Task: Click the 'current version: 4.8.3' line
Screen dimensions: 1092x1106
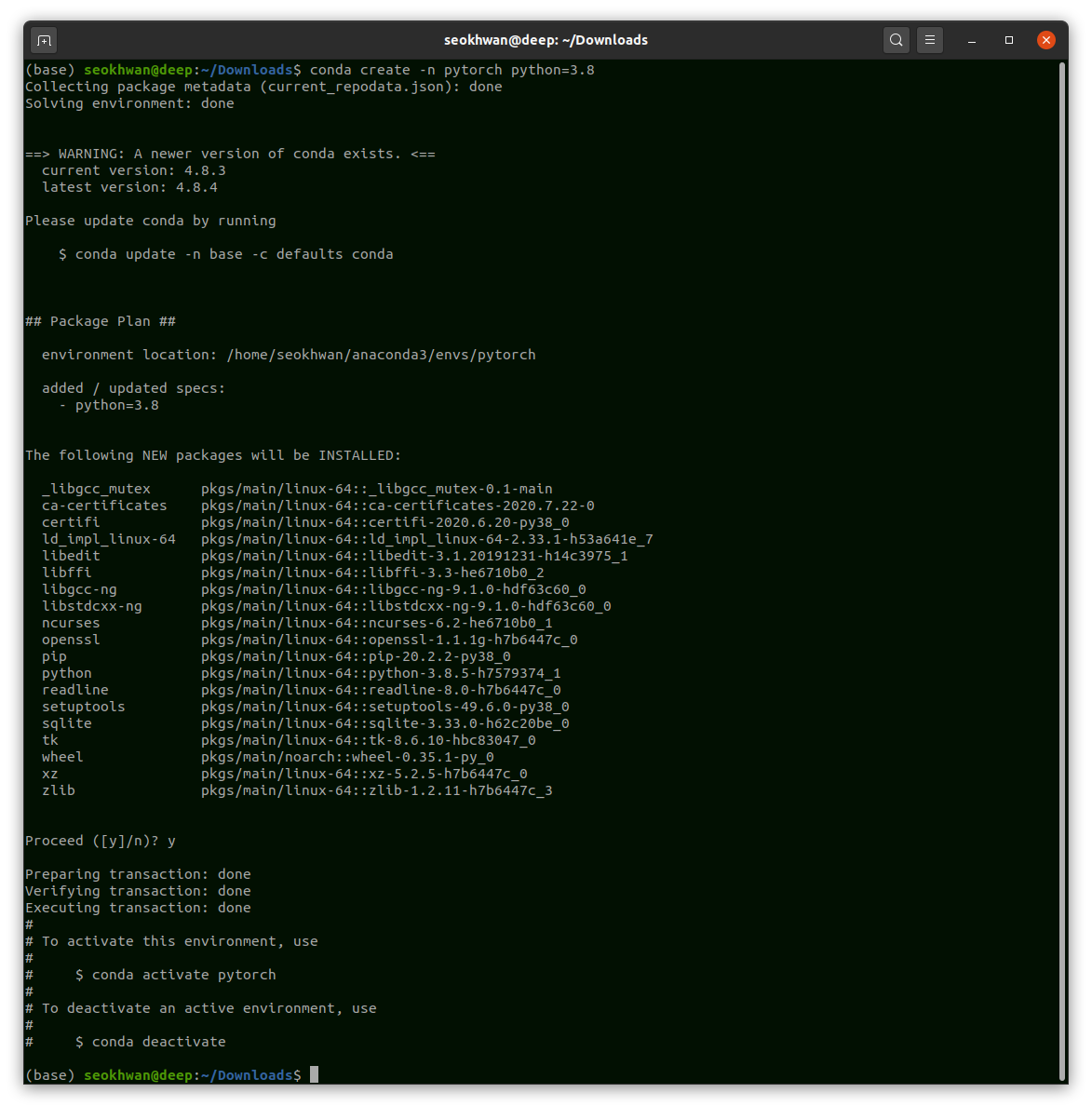Action: [x=133, y=170]
